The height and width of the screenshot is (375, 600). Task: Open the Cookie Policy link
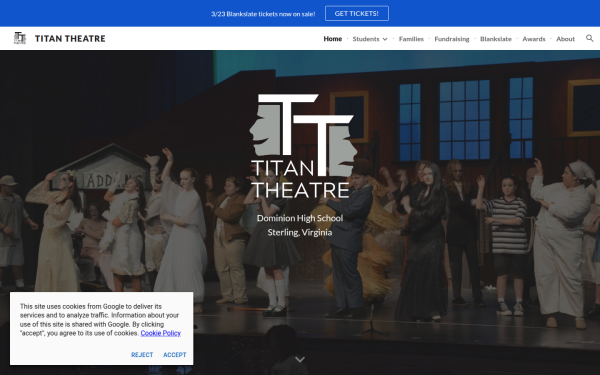pos(160,333)
